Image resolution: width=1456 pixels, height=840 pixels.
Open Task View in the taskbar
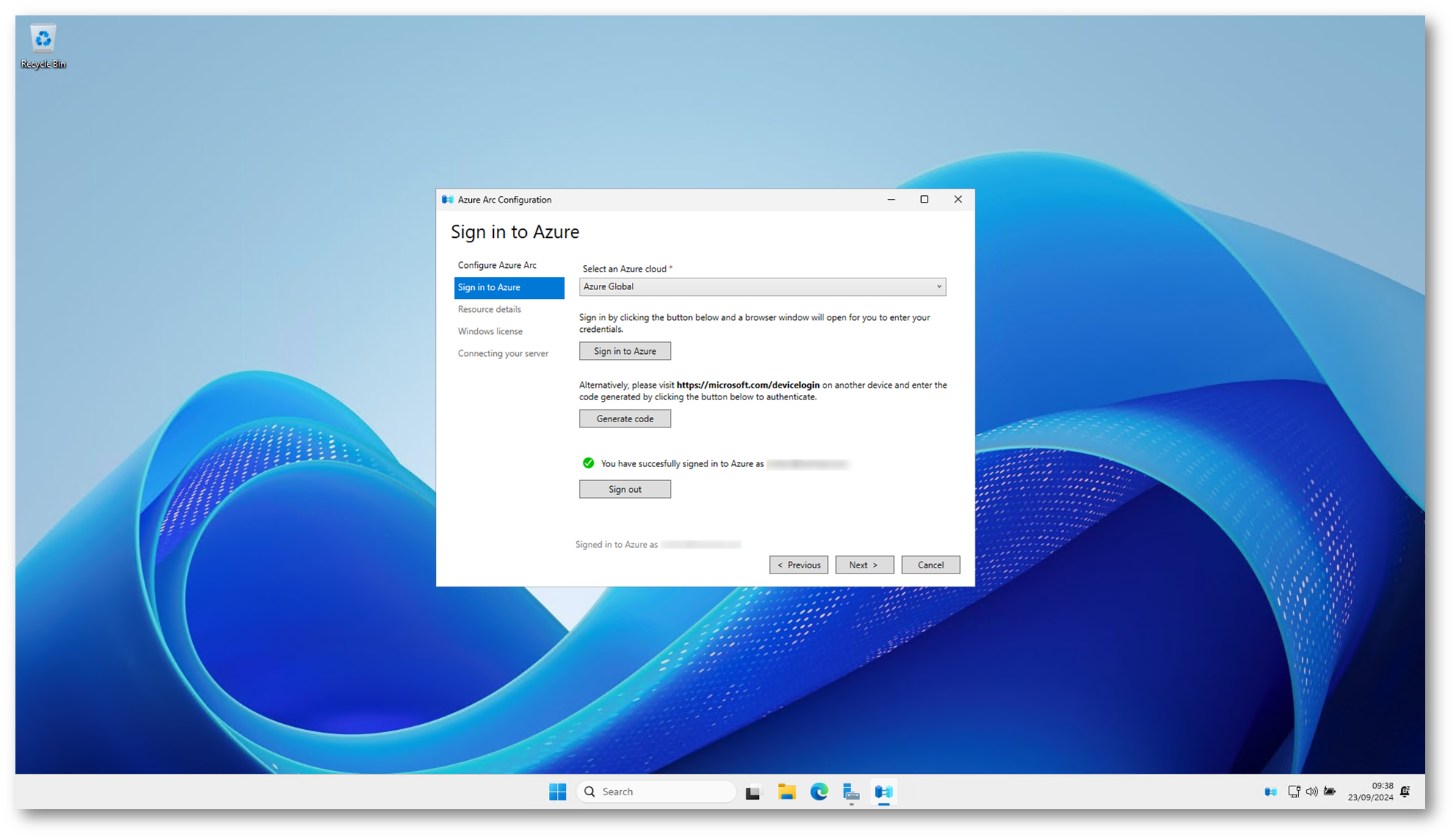coord(753,792)
